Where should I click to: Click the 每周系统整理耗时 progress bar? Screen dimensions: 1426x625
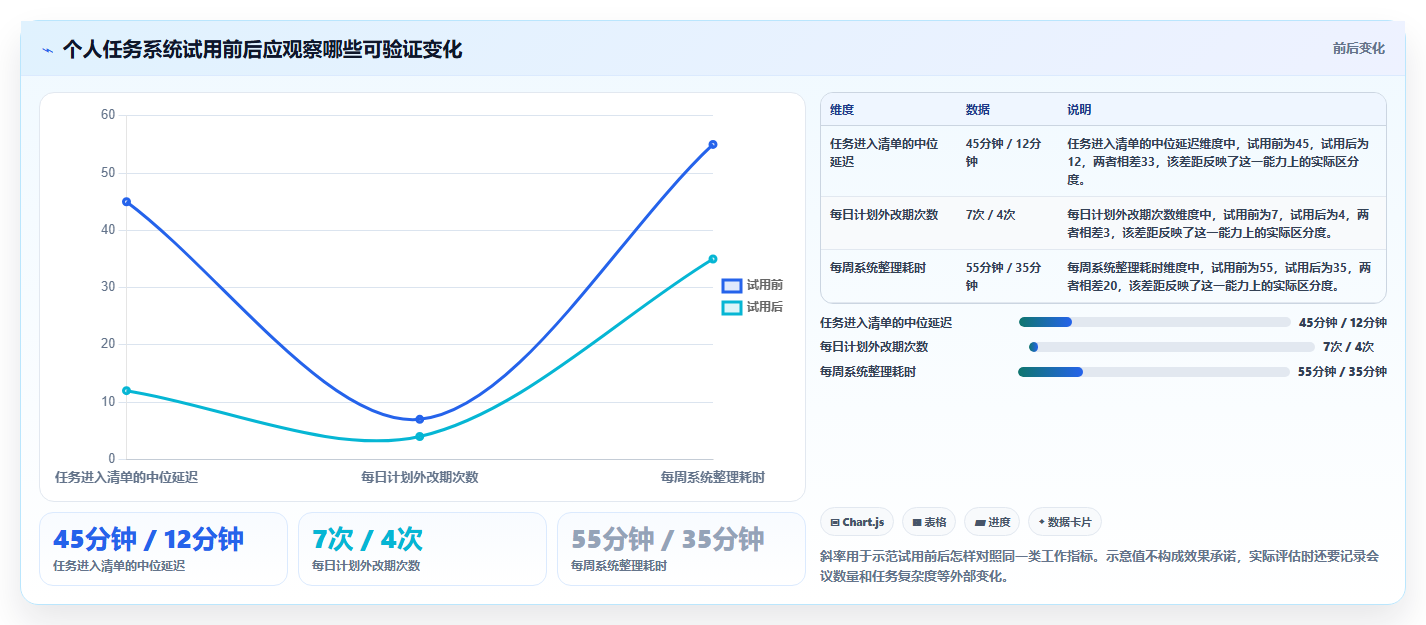tap(1153, 372)
